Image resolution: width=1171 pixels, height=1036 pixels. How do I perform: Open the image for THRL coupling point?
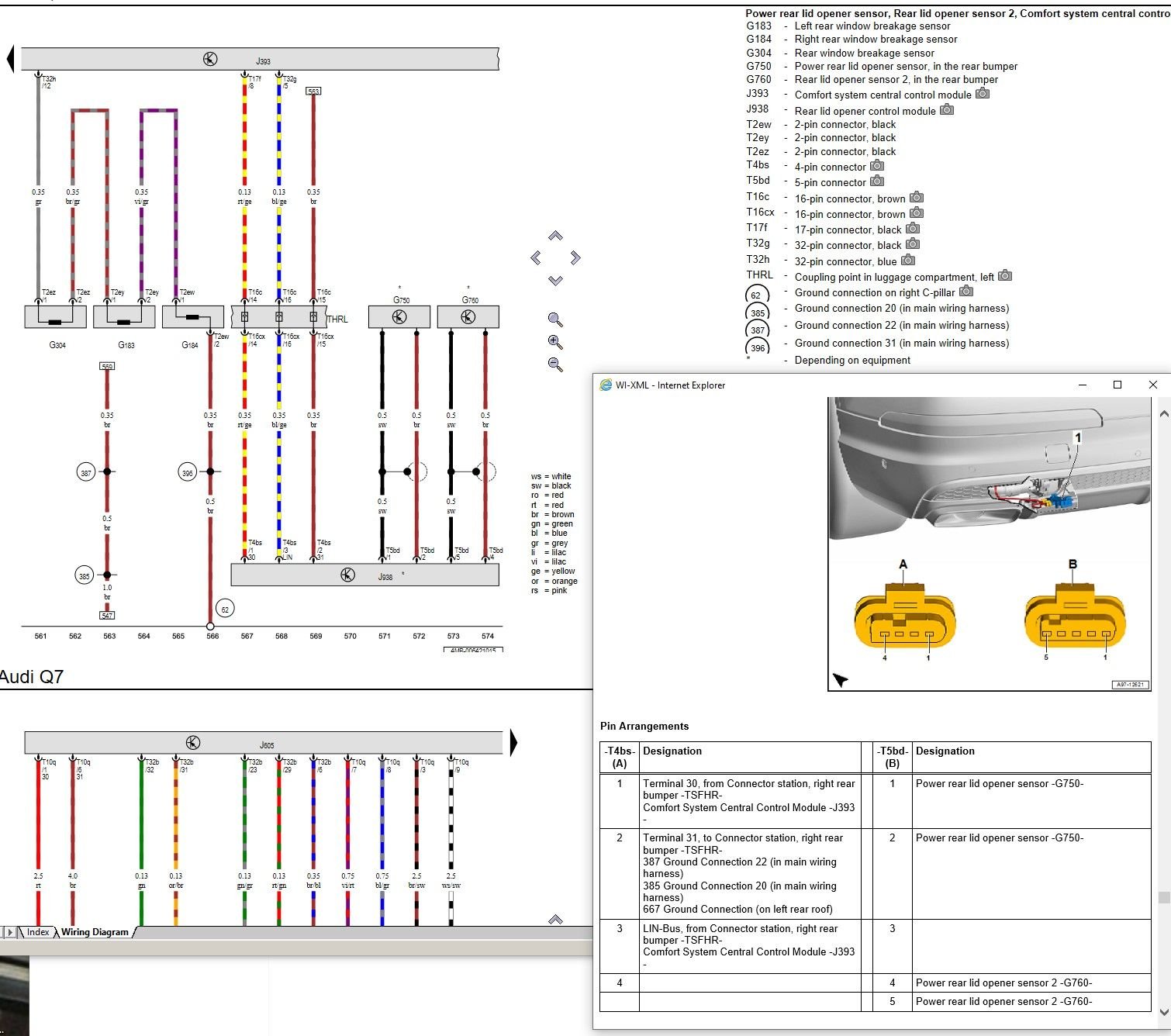click(x=1004, y=277)
